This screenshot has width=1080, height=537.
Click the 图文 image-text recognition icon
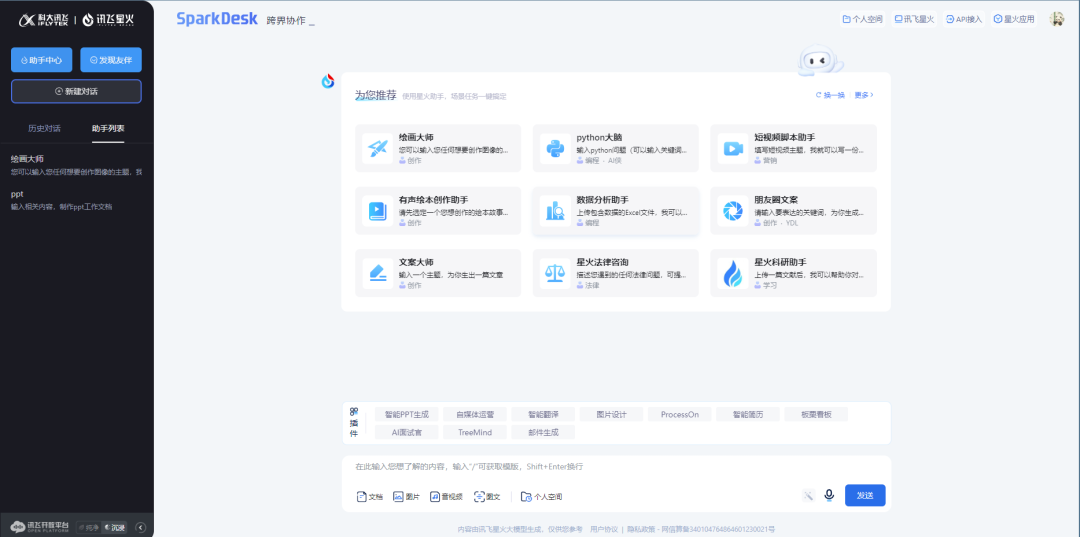point(487,496)
